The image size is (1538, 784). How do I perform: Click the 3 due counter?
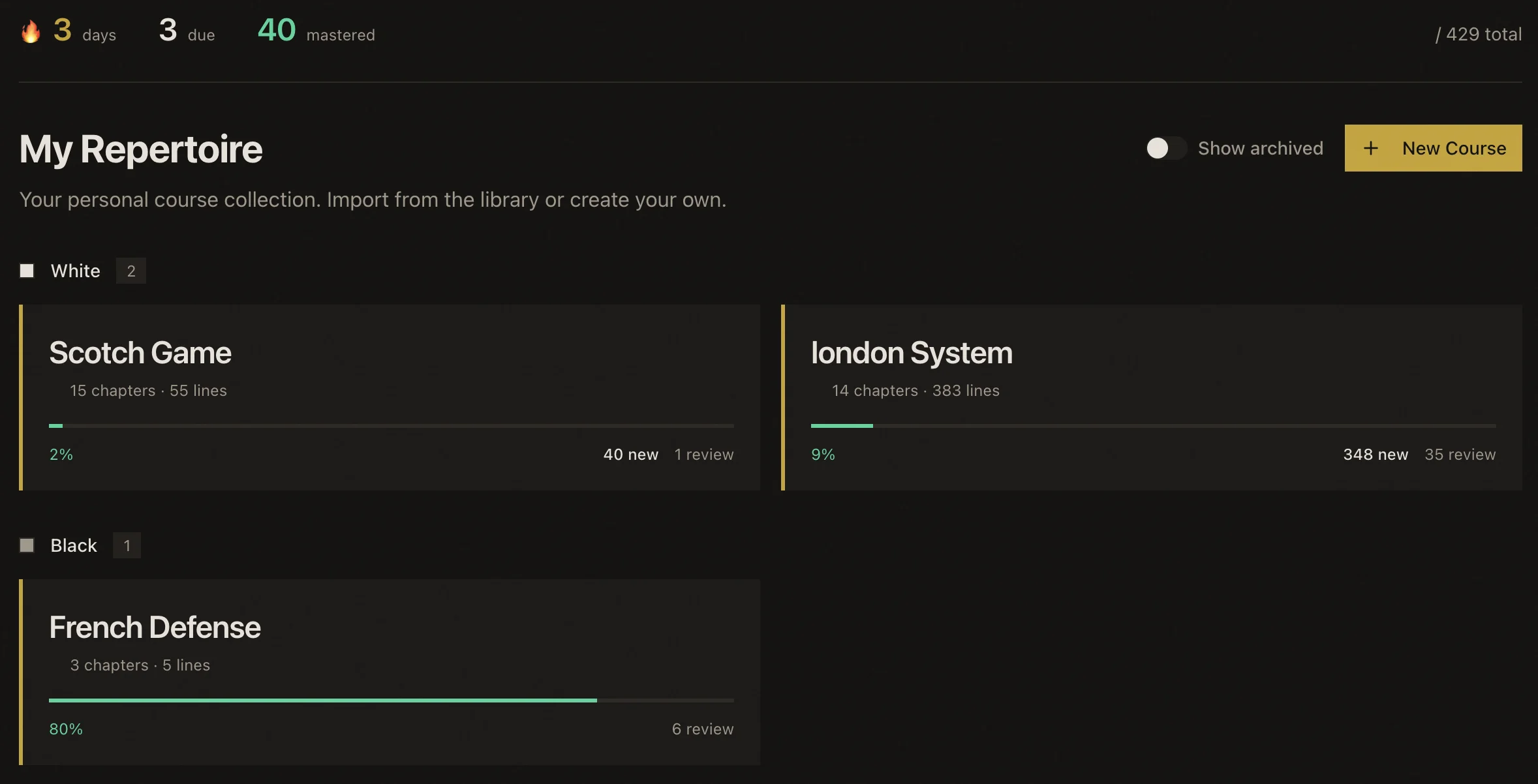click(187, 31)
